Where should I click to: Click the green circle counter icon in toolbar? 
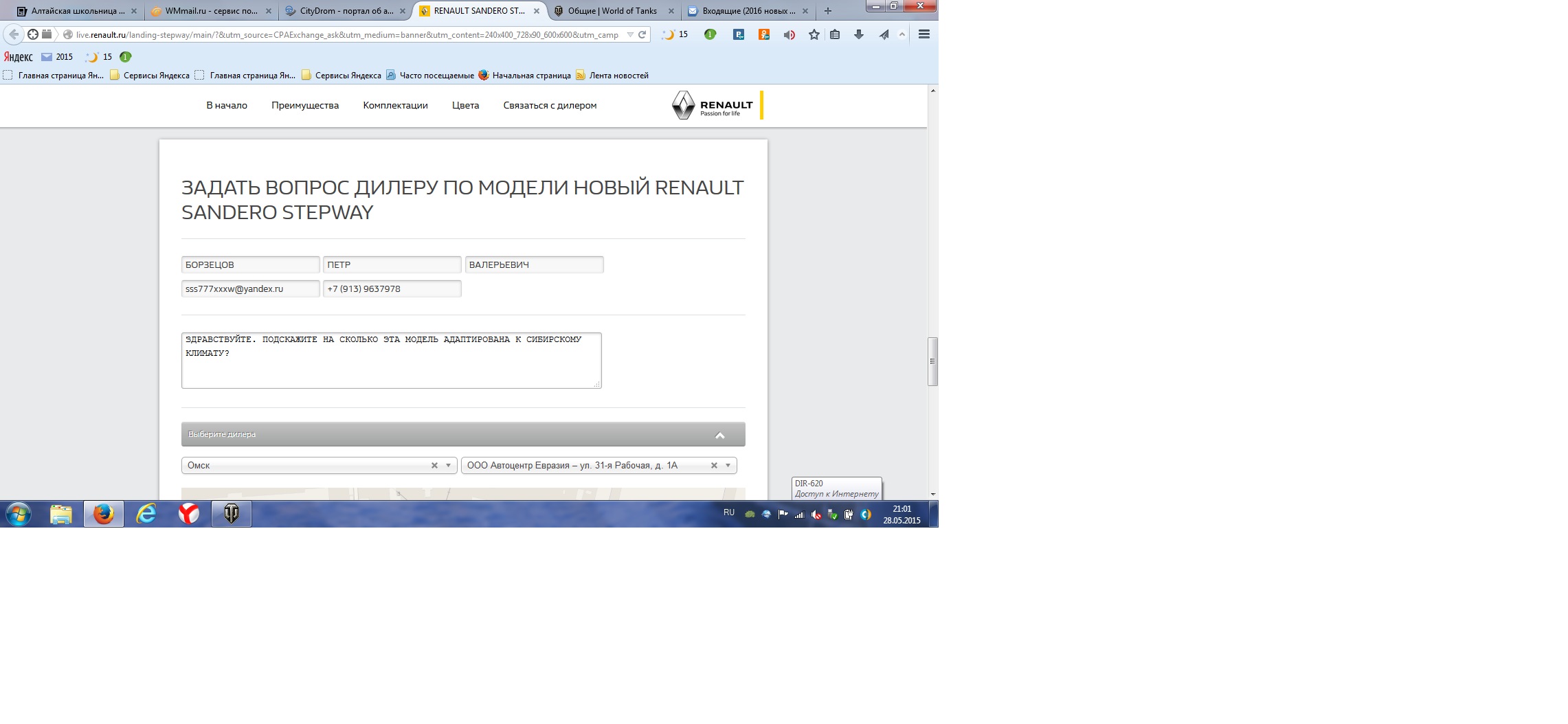pos(710,34)
